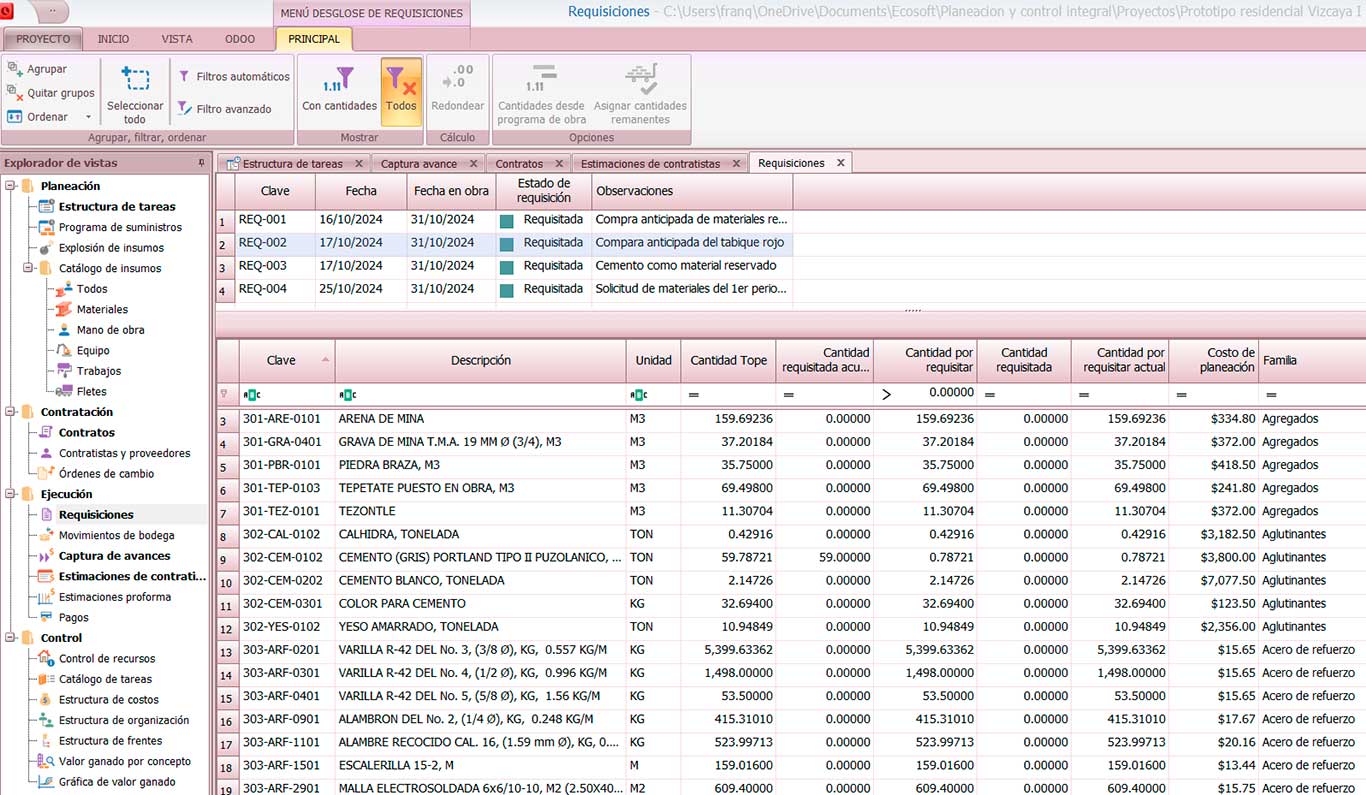This screenshot has height=795, width=1366.
Task: Click the Redondear button
Action: tap(457, 90)
